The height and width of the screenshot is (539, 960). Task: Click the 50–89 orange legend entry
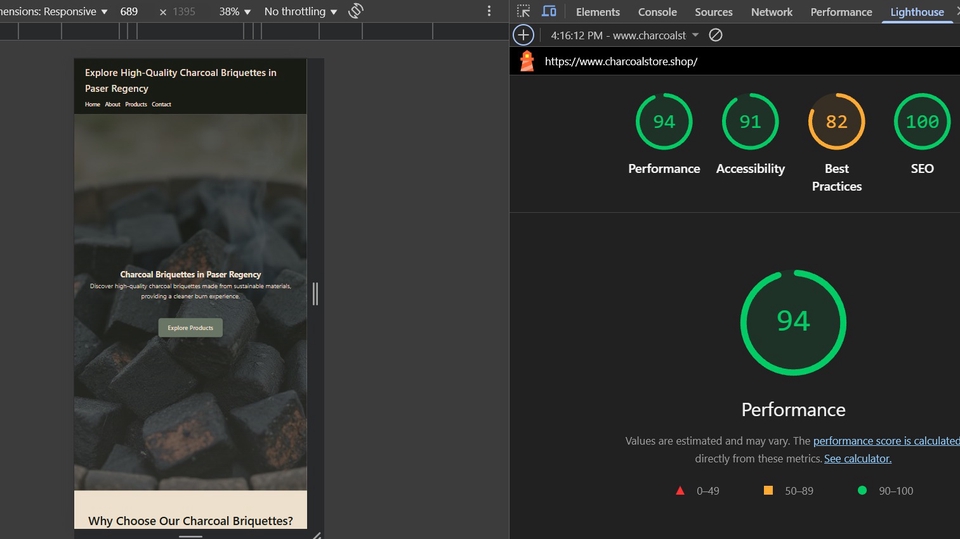(x=788, y=491)
